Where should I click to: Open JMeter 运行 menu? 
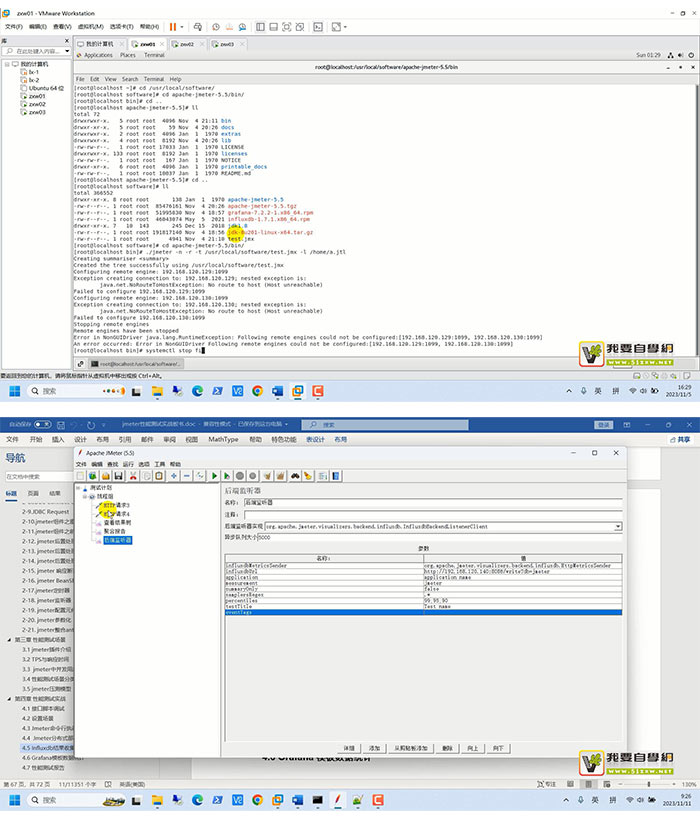pyautogui.click(x=128, y=464)
